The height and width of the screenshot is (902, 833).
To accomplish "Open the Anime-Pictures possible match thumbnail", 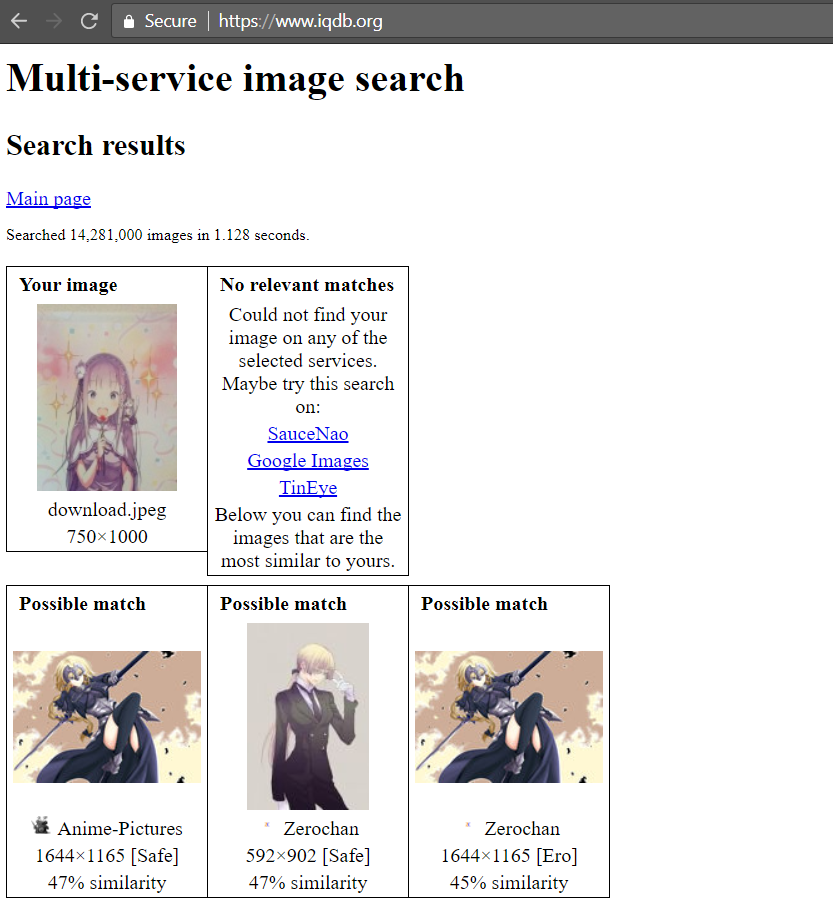I will point(107,717).
